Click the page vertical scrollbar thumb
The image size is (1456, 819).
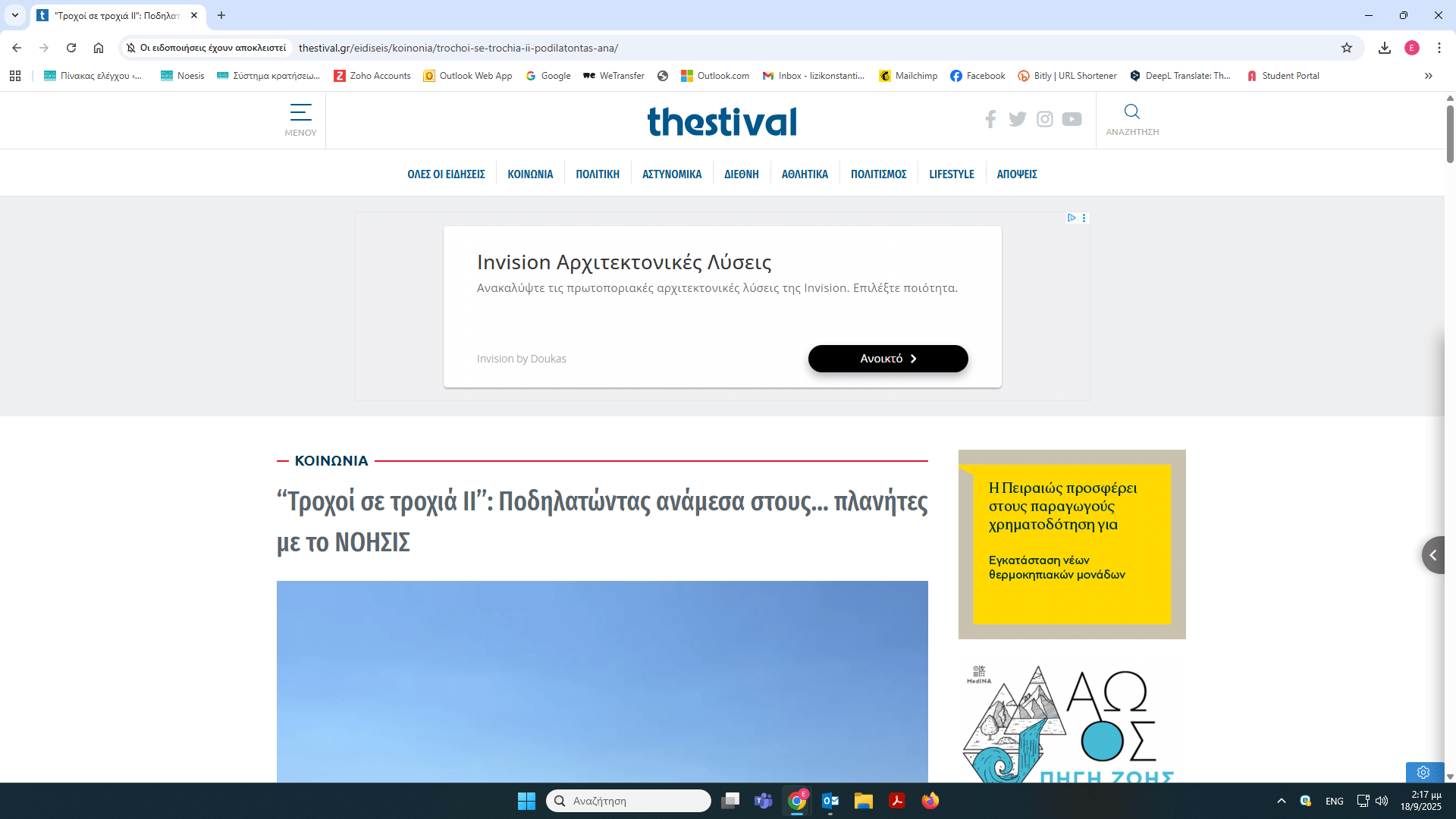click(1450, 133)
